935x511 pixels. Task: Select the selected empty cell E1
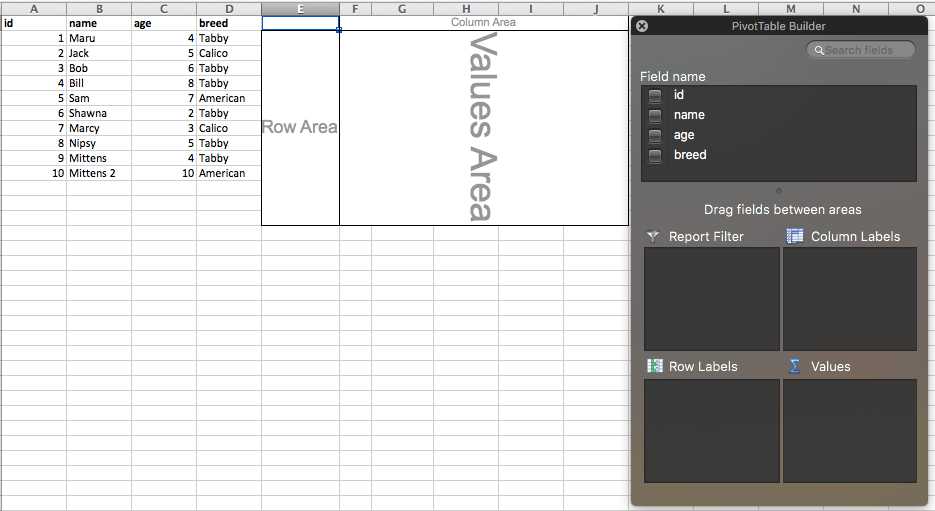click(x=301, y=23)
